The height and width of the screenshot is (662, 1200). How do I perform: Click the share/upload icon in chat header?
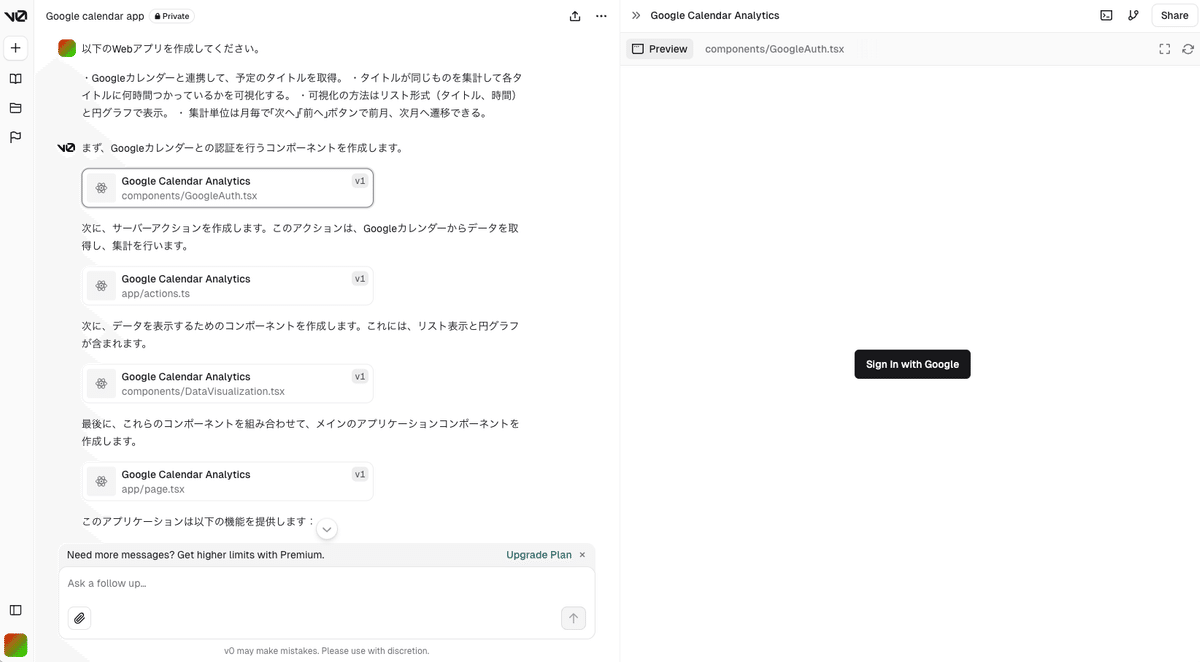[575, 16]
